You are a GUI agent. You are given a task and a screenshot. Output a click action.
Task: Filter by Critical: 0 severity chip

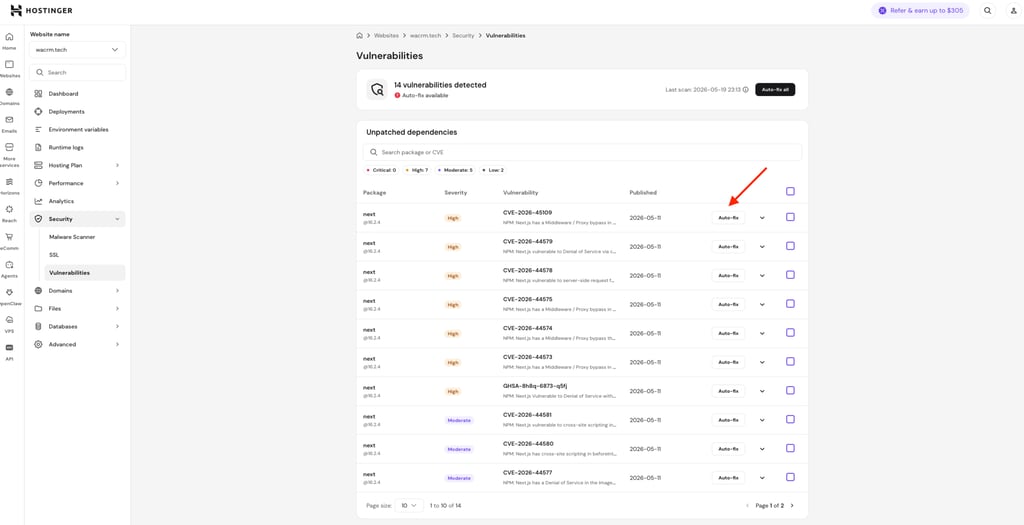(381, 170)
